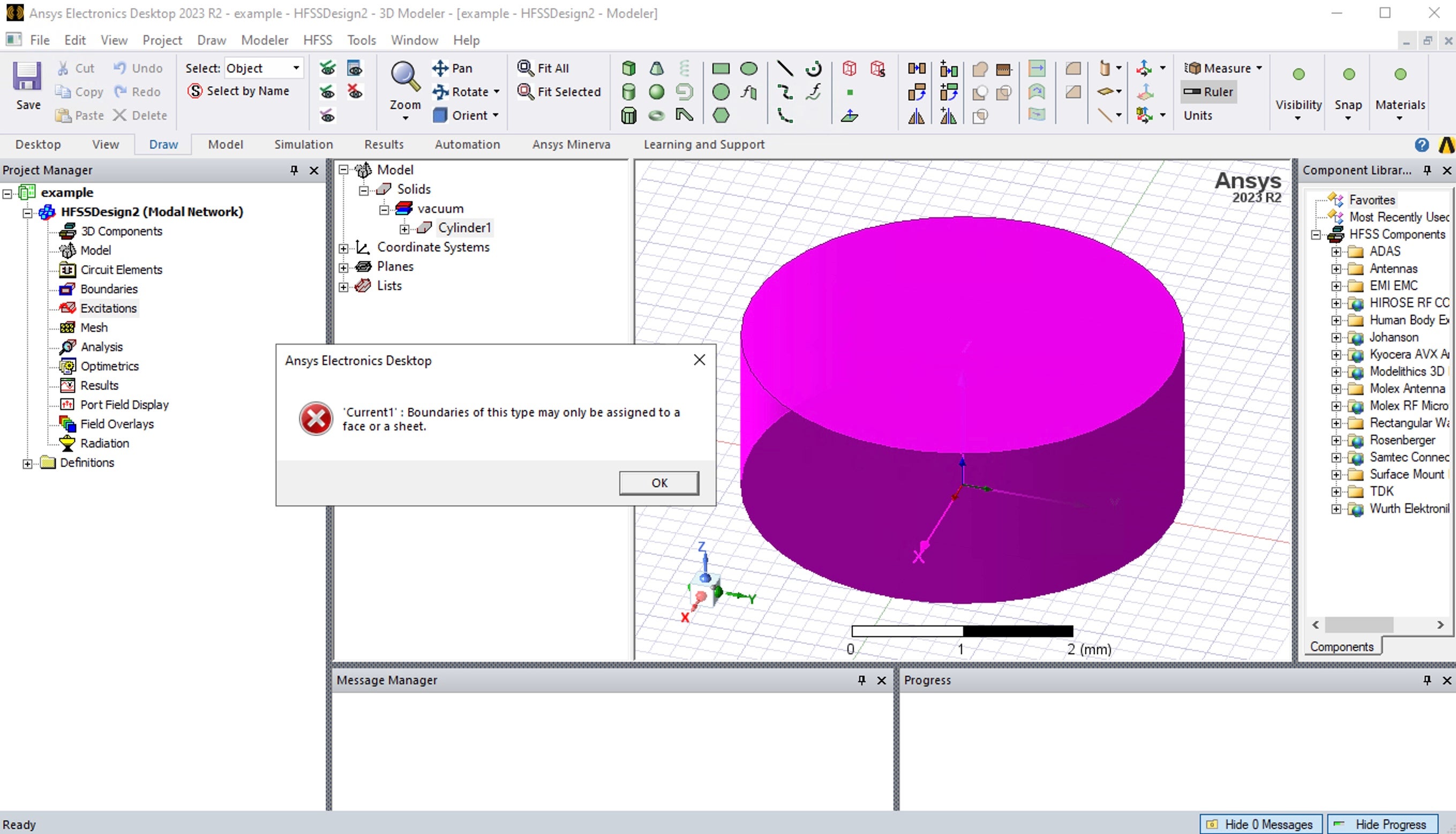Expand the Coordinate Systems tree node
1456x834 pixels.
coord(343,248)
